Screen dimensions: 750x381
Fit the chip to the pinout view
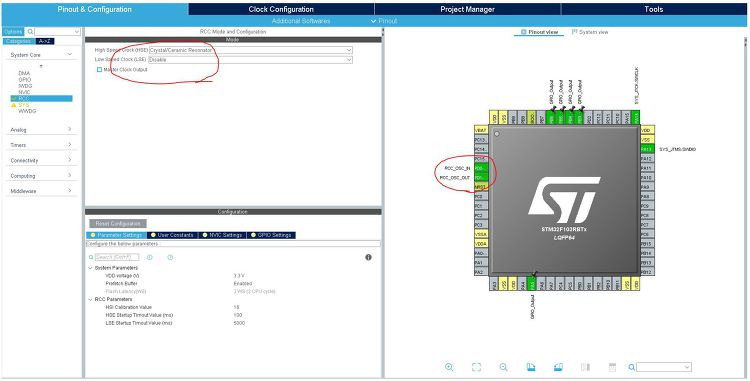(x=476, y=367)
